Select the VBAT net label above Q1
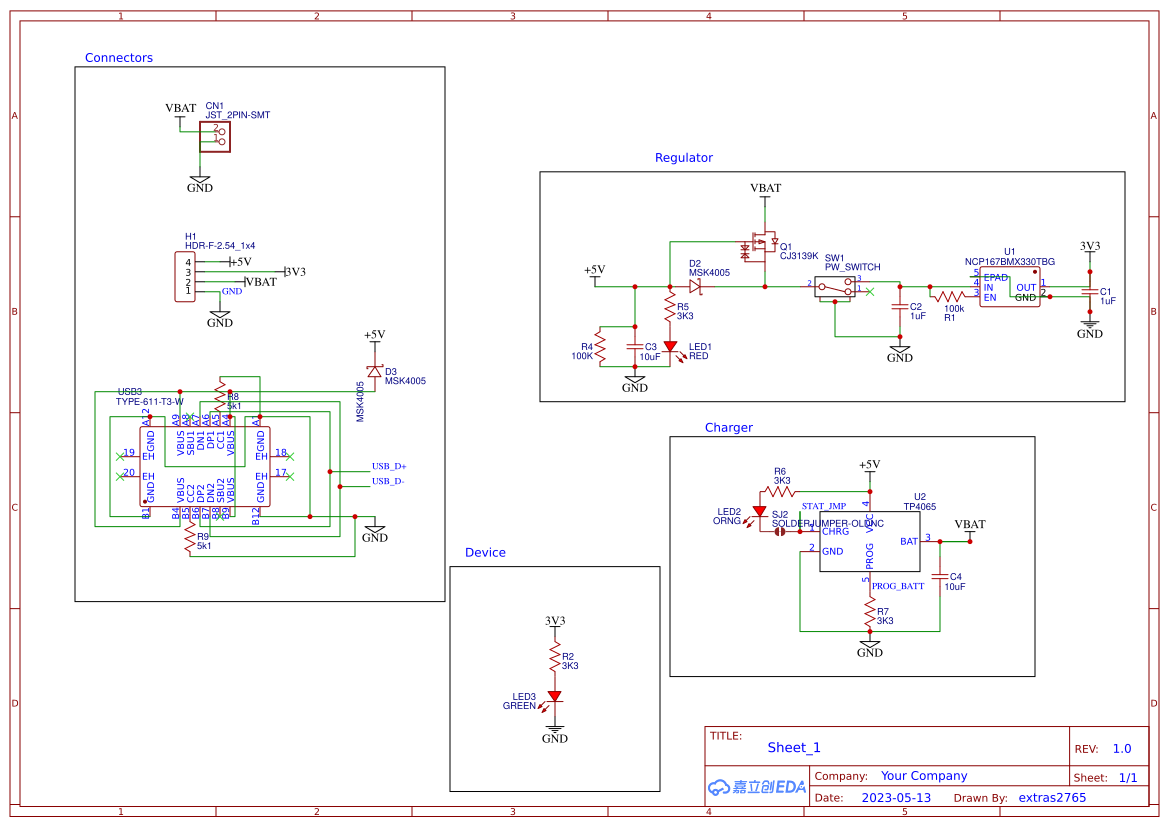This screenshot has height=827, width=1169. pos(765,187)
